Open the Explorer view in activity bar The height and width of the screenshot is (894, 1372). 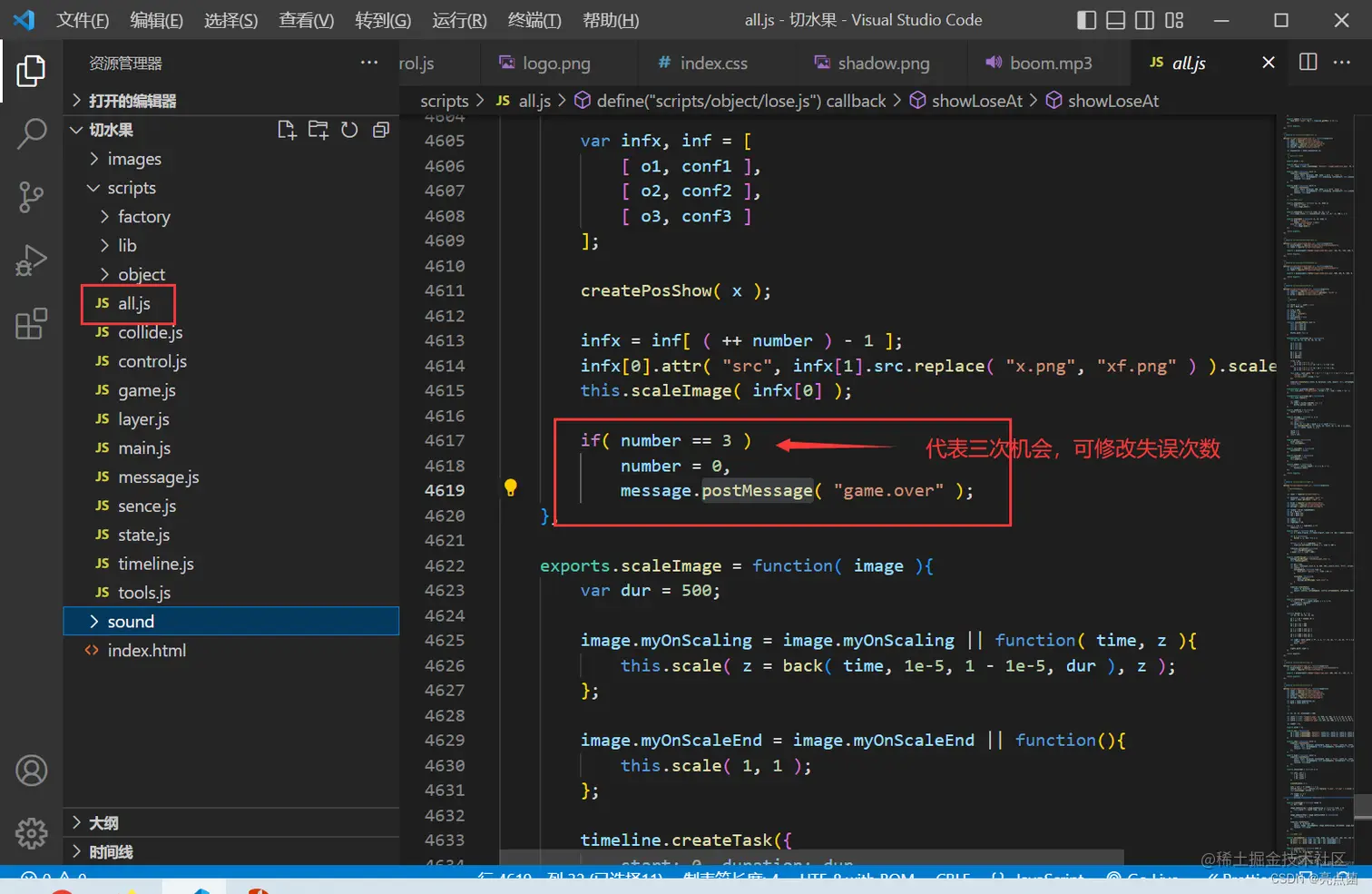click(x=31, y=71)
